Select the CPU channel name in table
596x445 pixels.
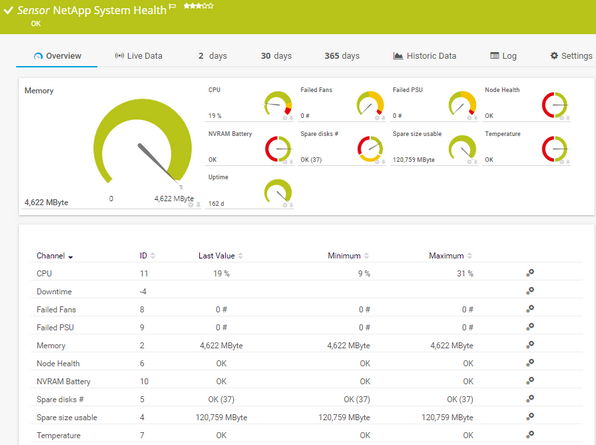(x=44, y=274)
